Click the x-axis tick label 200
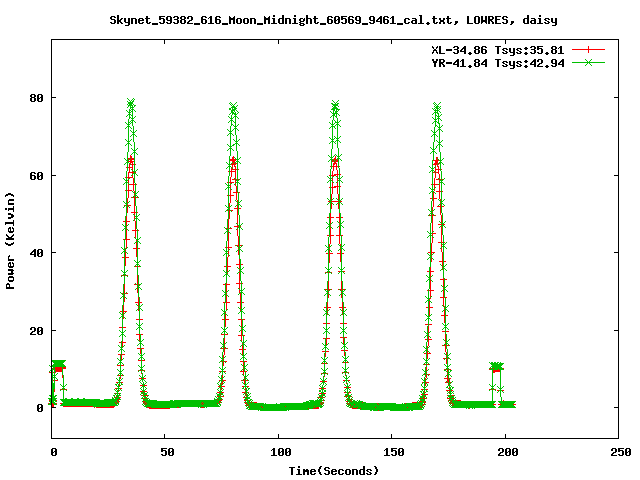 coord(507,452)
